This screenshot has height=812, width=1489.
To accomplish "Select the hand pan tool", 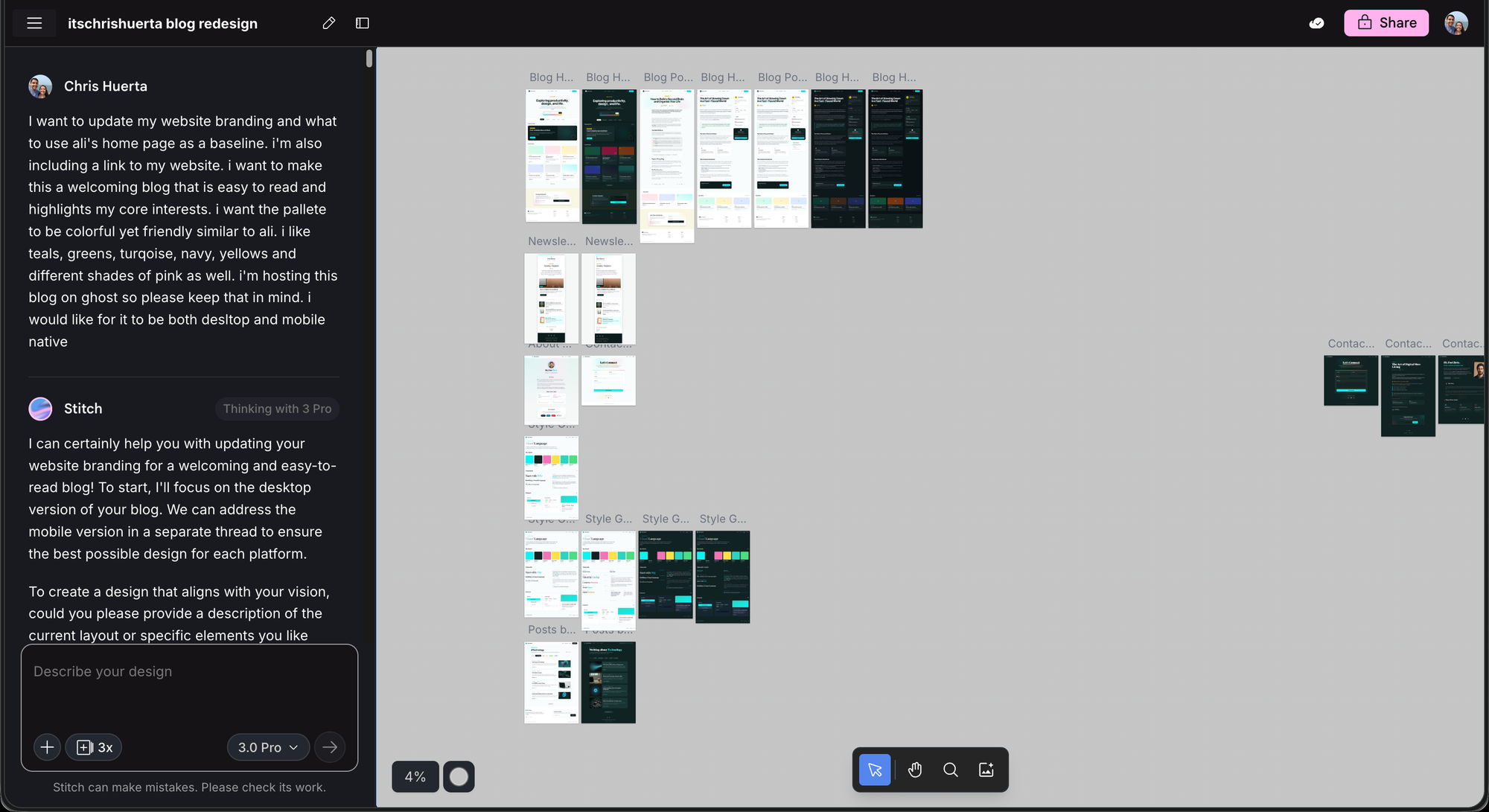I will (x=915, y=770).
